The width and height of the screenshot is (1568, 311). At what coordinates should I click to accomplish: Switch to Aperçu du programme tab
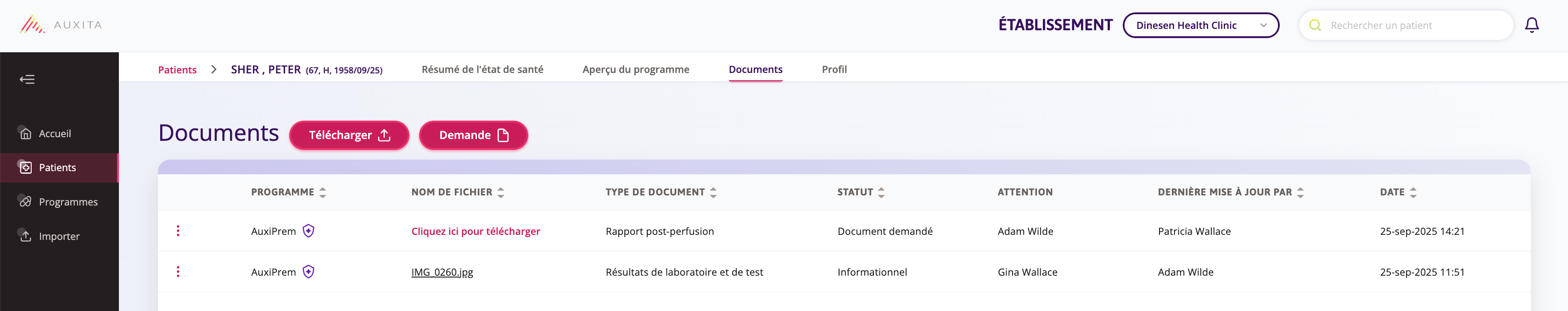coord(635,69)
